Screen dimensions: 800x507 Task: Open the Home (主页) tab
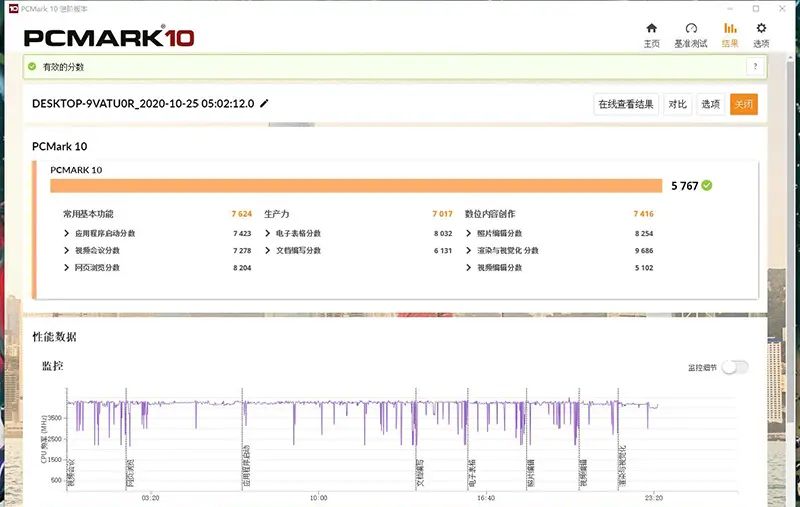[x=652, y=35]
